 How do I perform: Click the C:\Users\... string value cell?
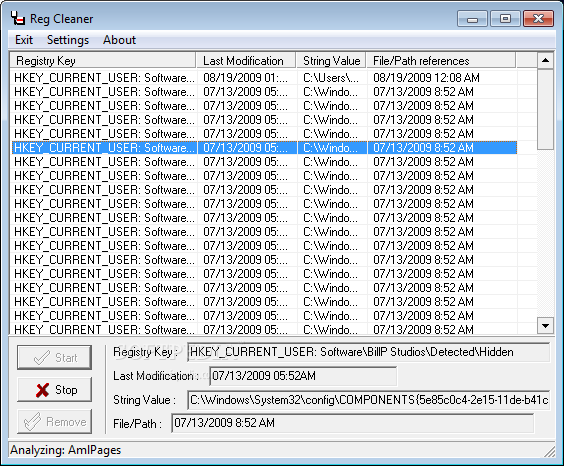(331, 77)
